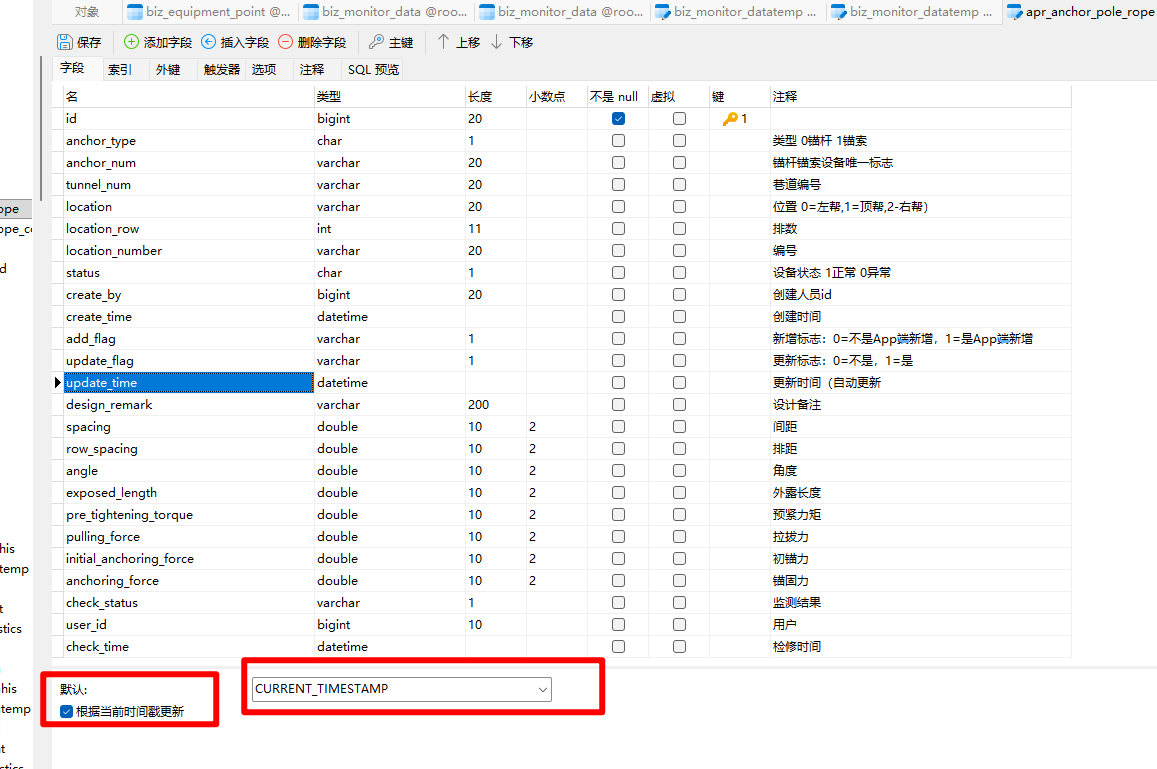Select the update_flag field name
This screenshot has width=1157, height=769.
(x=100, y=361)
